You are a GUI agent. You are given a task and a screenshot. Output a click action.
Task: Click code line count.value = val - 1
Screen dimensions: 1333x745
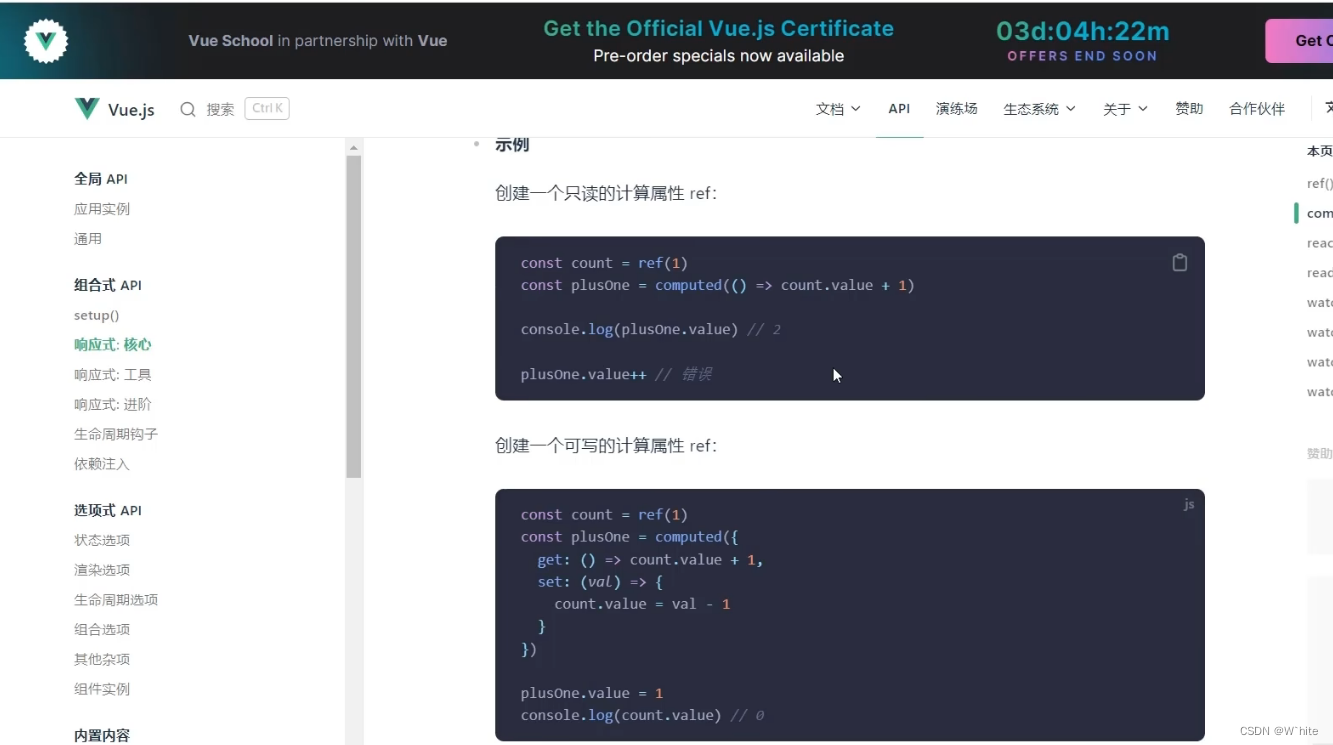[x=642, y=604]
